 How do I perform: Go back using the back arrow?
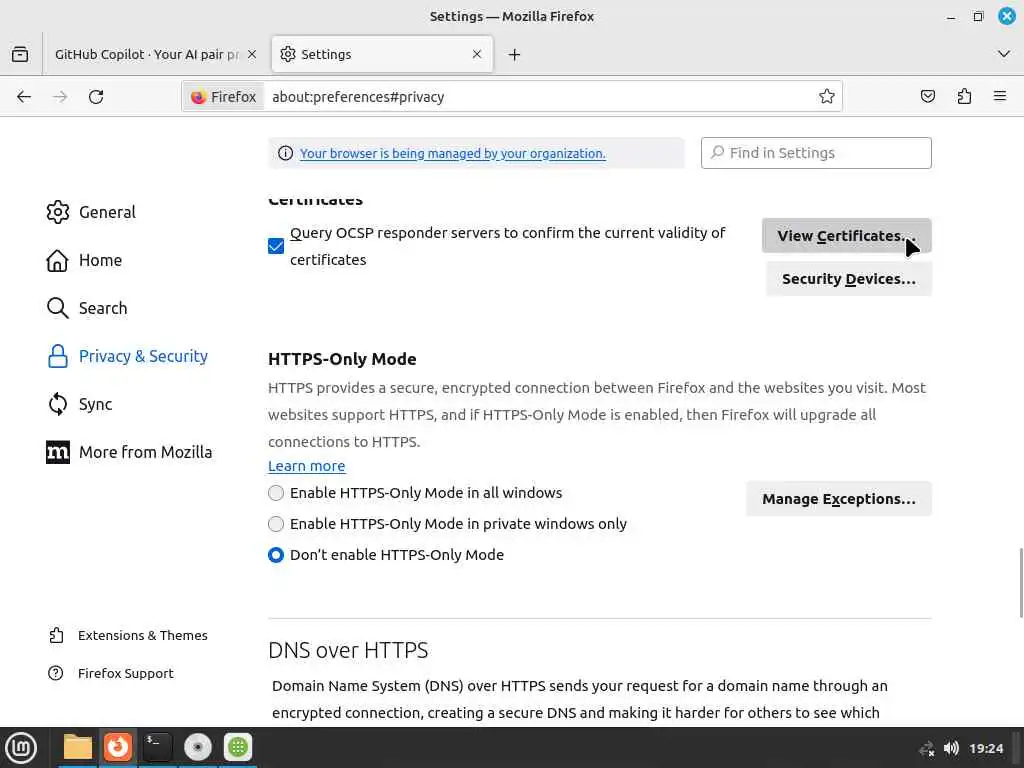click(x=24, y=97)
